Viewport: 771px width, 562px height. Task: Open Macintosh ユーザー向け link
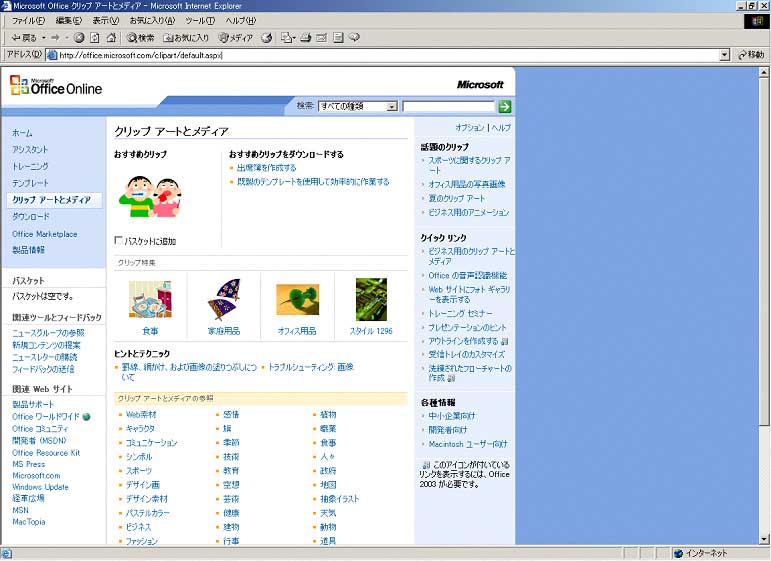[468, 444]
